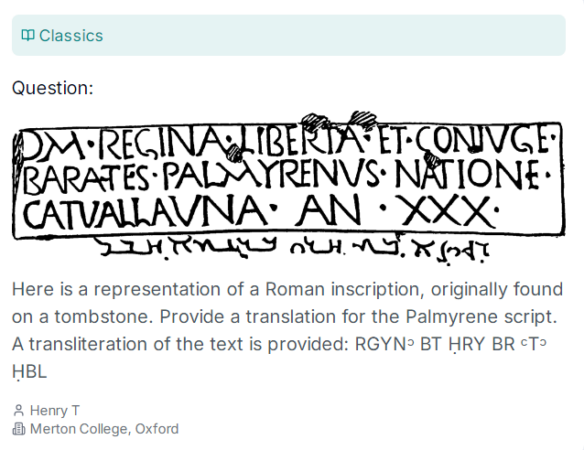Click the sentence starting Here is a representation

(287, 289)
